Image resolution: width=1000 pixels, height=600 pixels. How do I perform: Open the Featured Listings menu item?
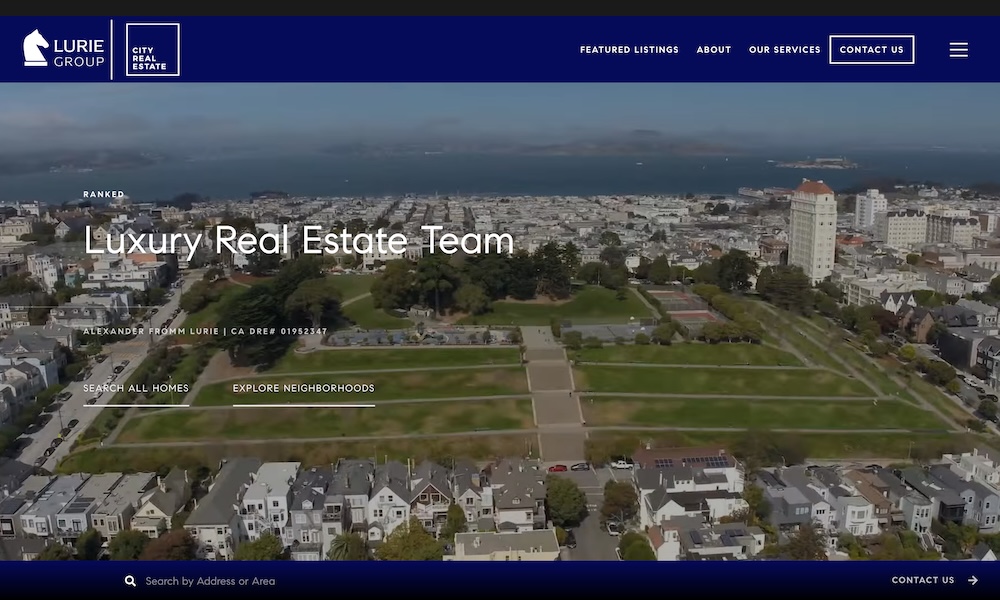(x=629, y=50)
